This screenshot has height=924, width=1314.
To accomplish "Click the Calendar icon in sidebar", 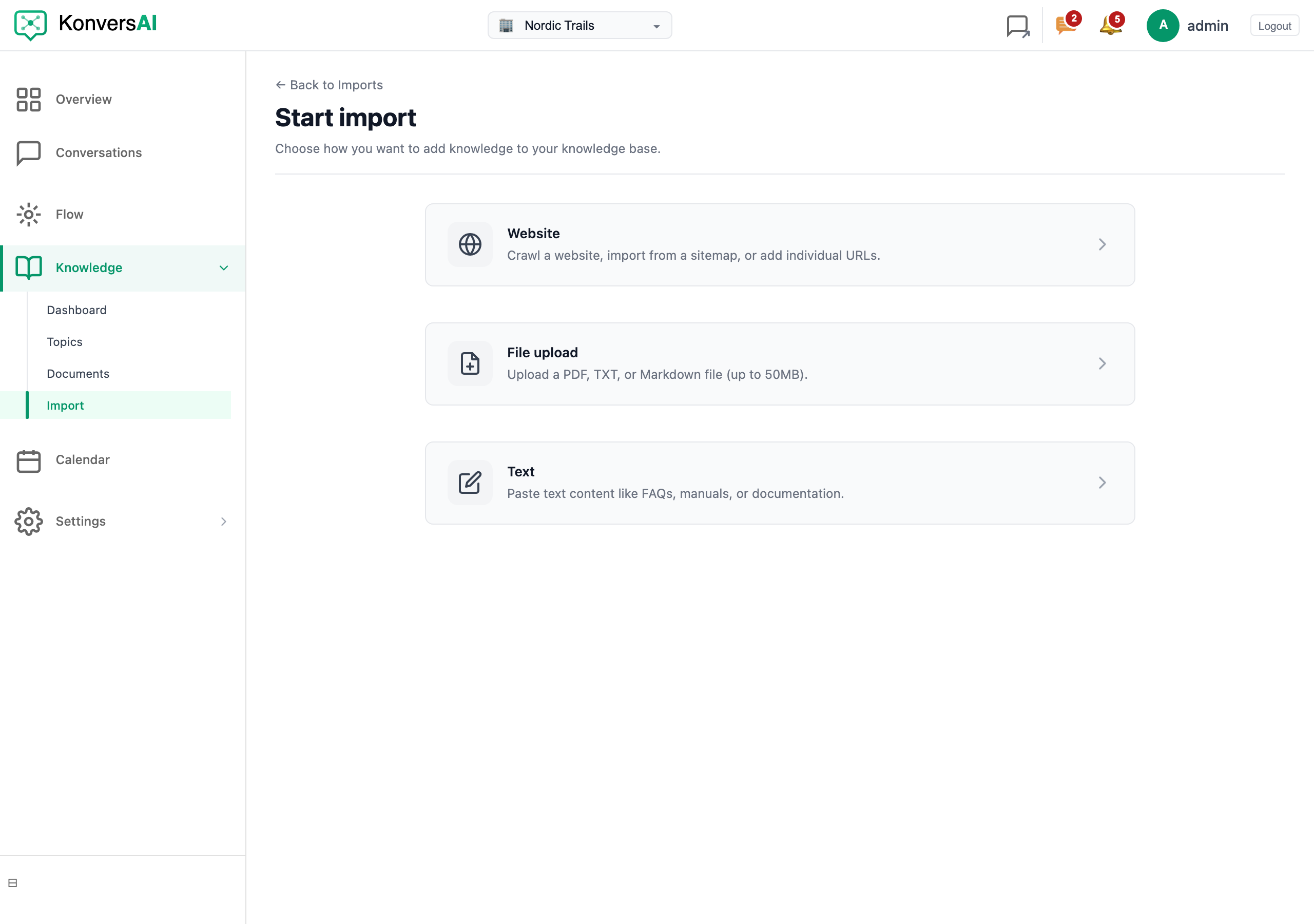I will (29, 460).
